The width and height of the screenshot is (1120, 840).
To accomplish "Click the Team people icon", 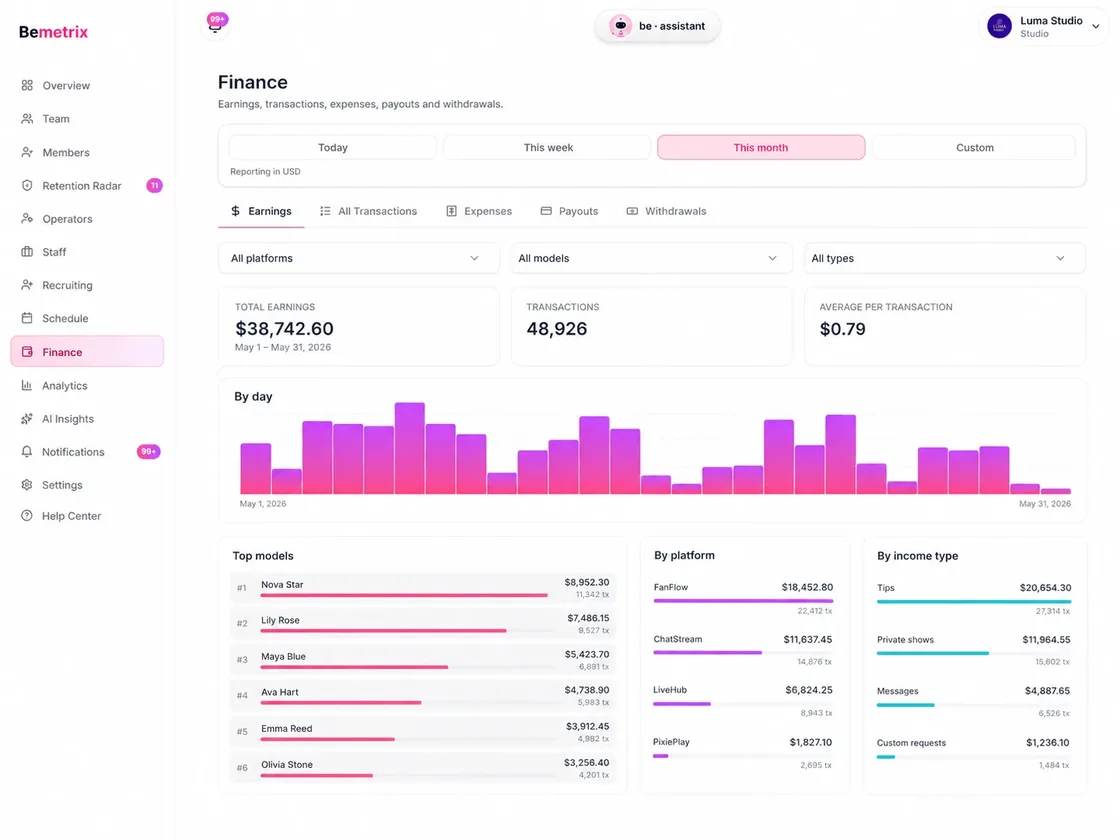I will pos(27,119).
